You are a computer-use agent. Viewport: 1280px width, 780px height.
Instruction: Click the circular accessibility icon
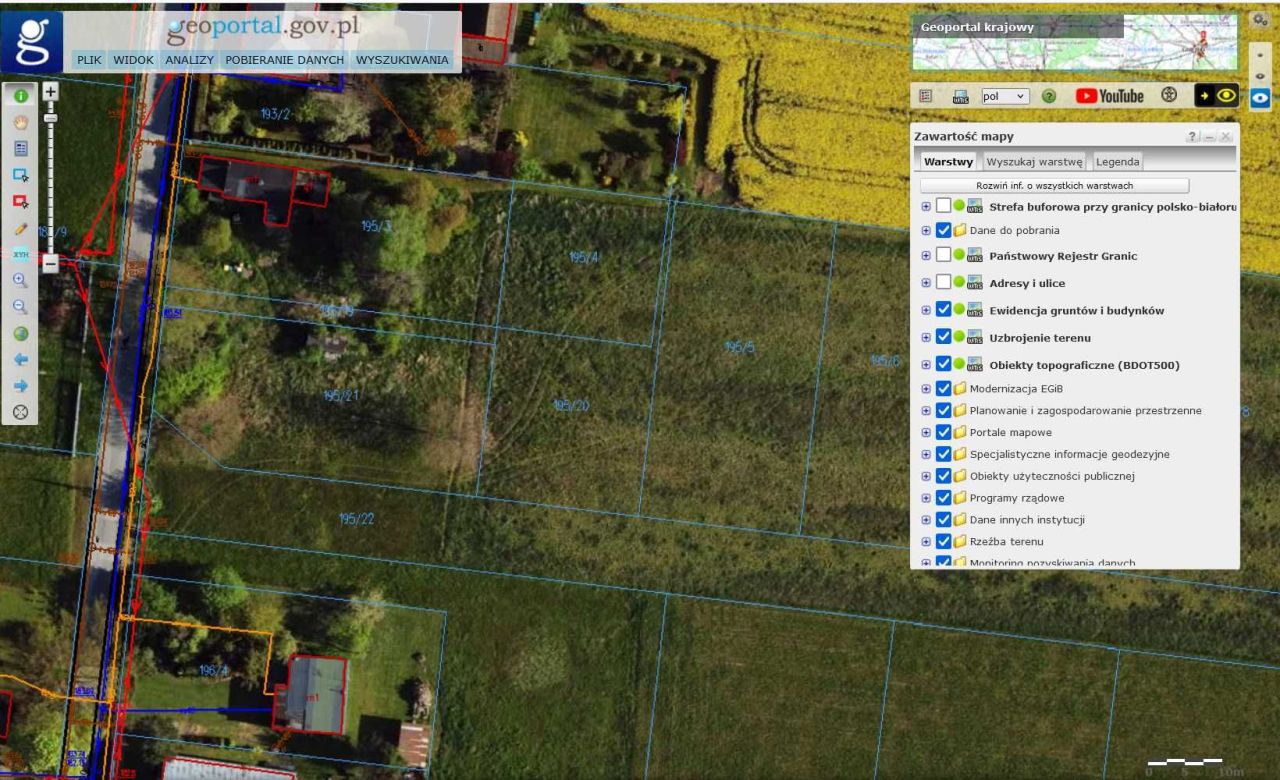[x=1169, y=96]
